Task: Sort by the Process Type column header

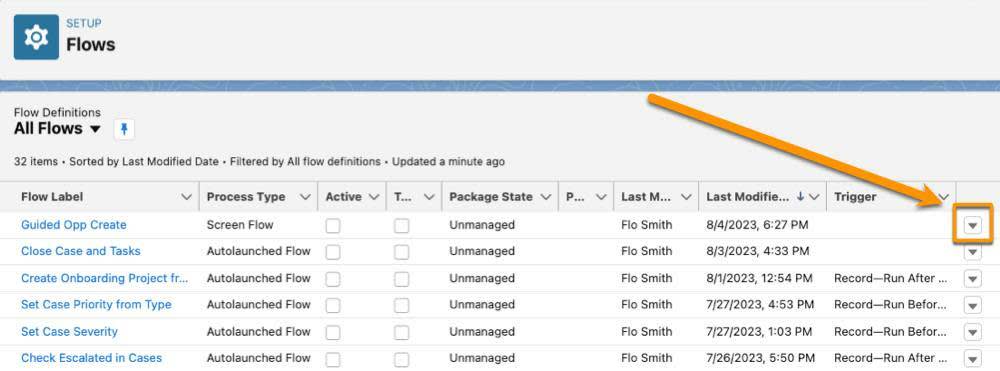Action: 246,197
